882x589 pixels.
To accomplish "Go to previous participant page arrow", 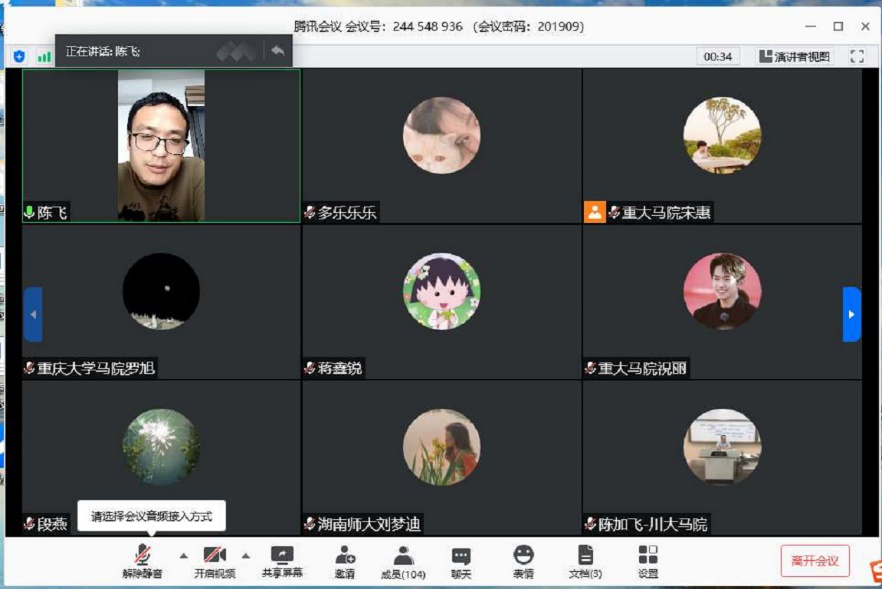I will (x=33, y=314).
